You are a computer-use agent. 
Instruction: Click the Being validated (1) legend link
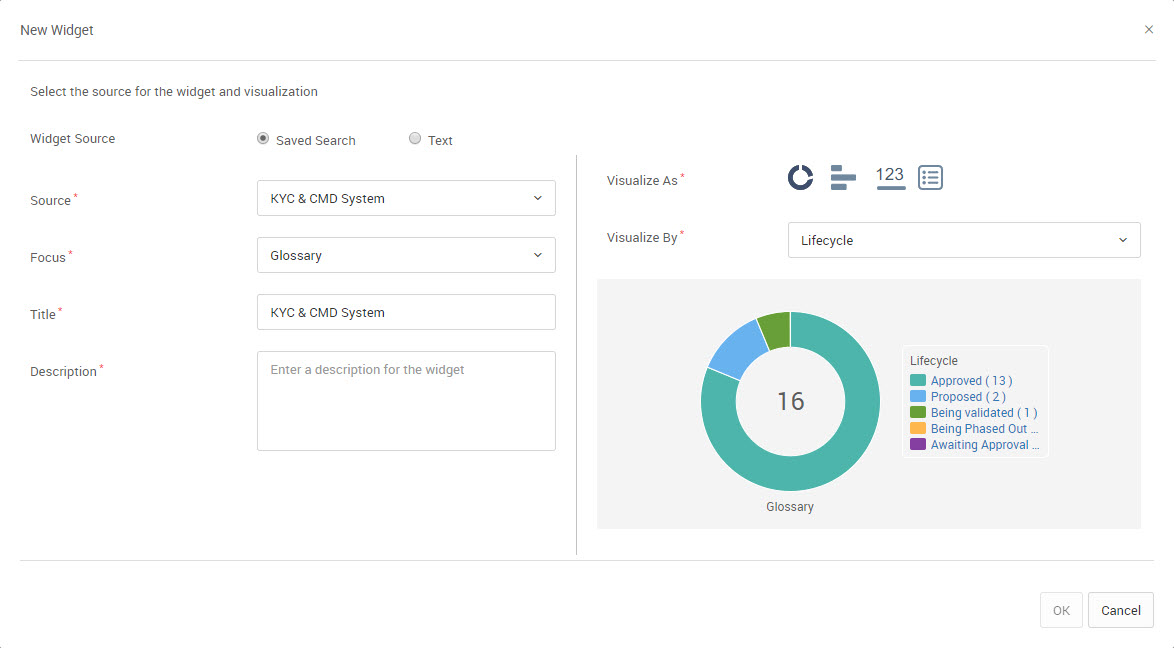pyautogui.click(x=984, y=413)
